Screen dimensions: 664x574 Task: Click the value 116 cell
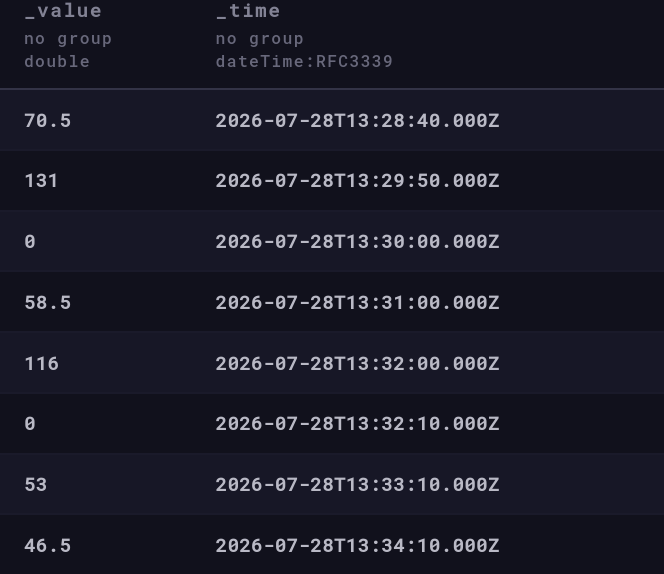coord(42,363)
